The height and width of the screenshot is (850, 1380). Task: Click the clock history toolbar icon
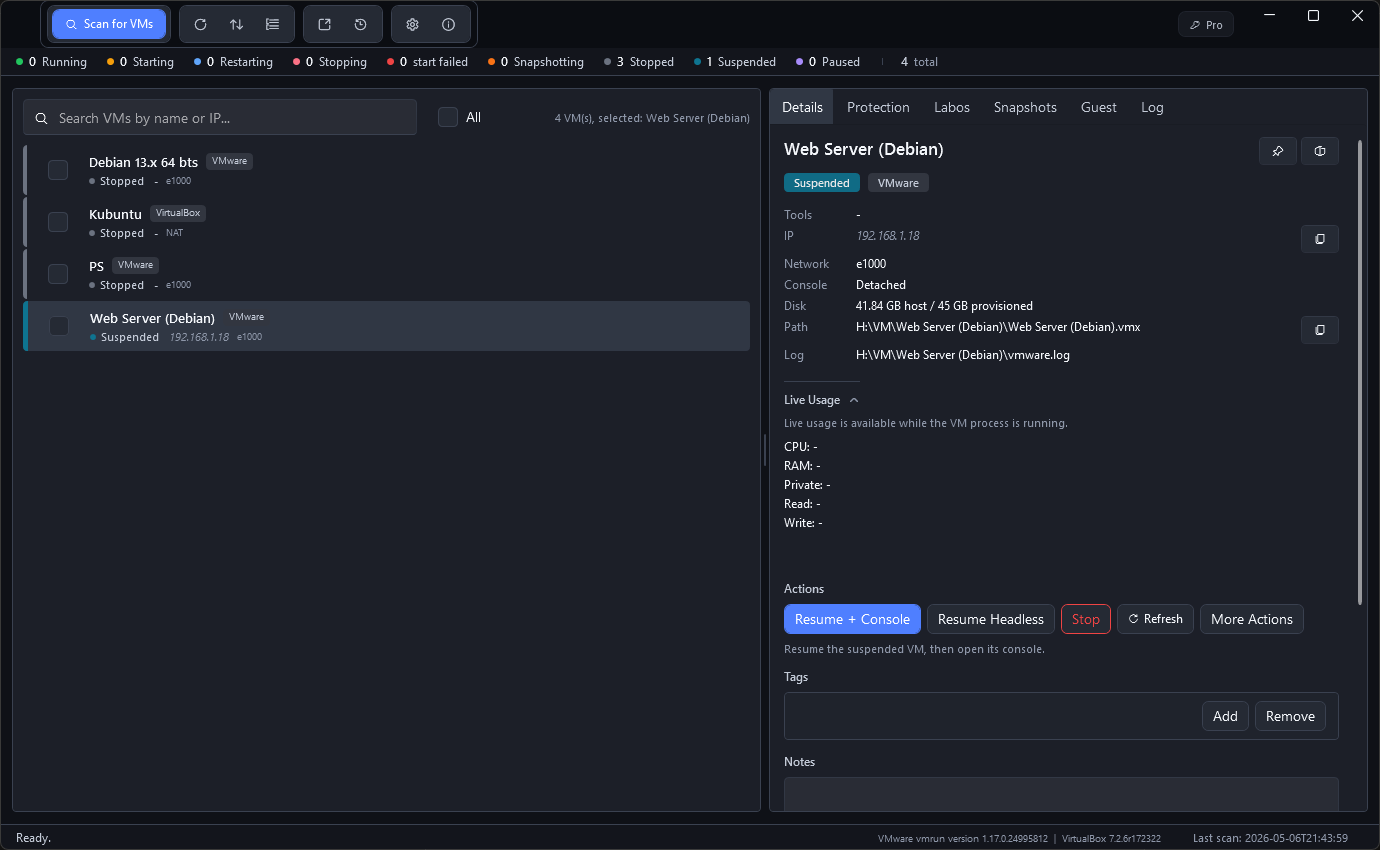pyautogui.click(x=360, y=24)
